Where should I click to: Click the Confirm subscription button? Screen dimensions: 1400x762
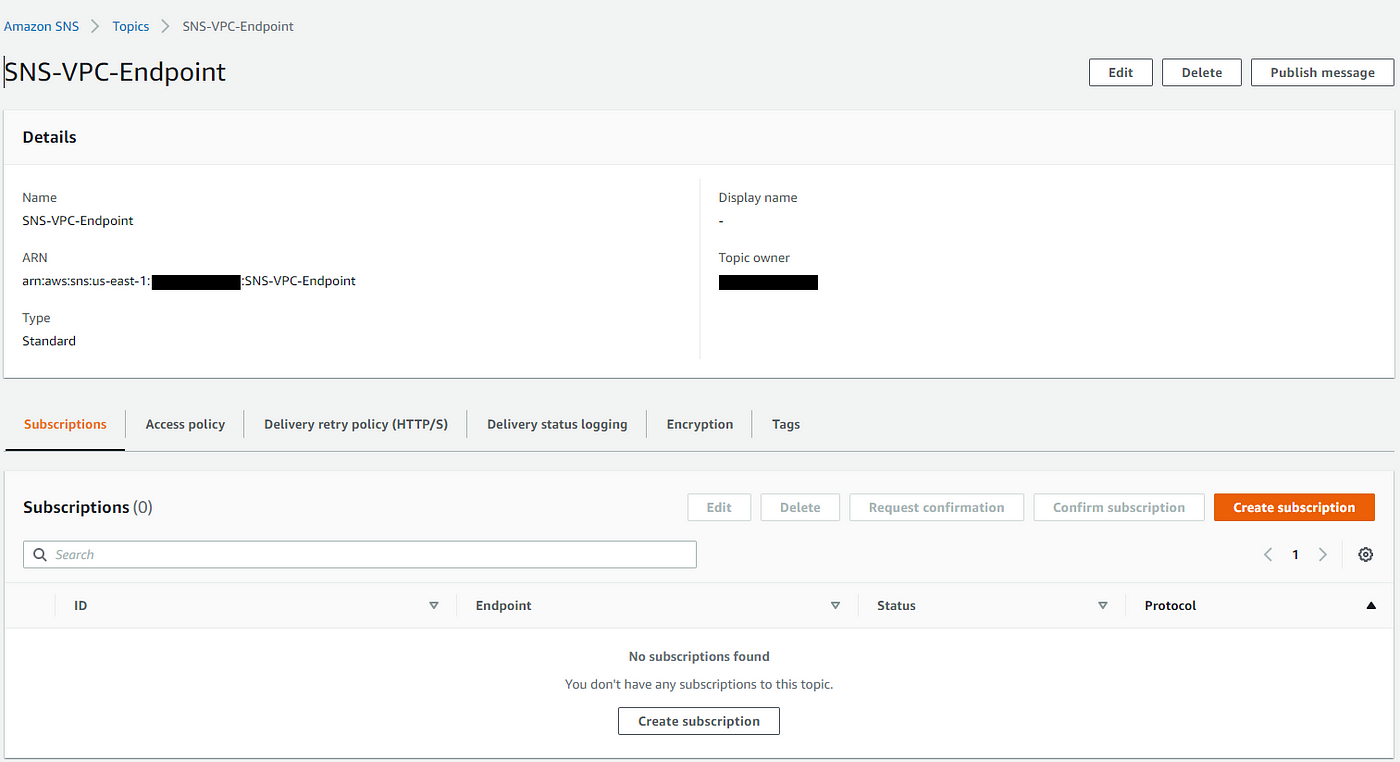coord(1119,507)
